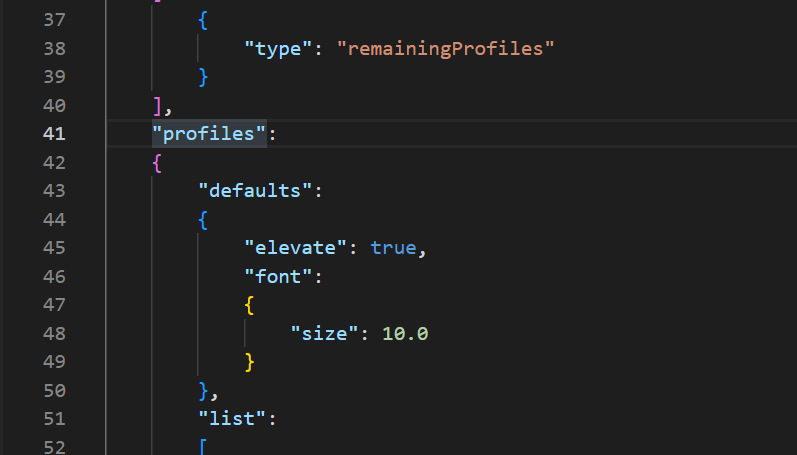Select line number 38 in the gutter
The height and width of the screenshot is (455, 797).
click(54, 49)
